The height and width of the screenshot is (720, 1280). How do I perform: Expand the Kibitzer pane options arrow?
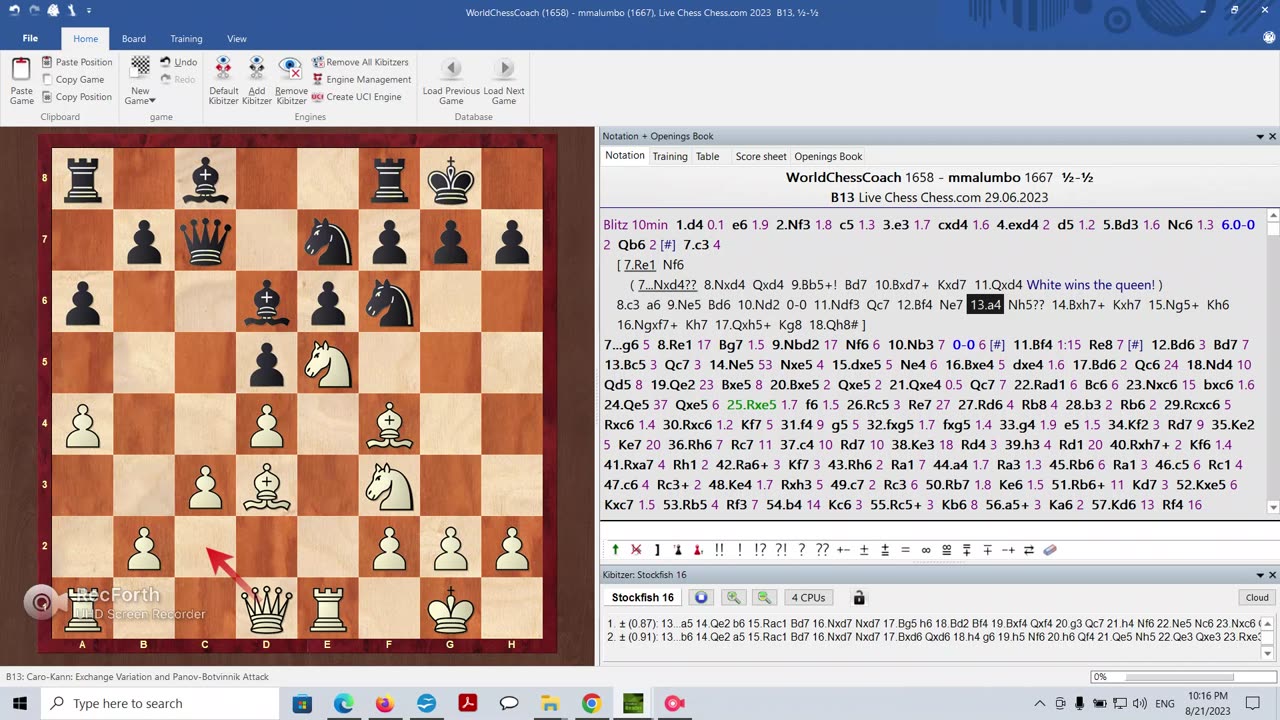(1260, 575)
